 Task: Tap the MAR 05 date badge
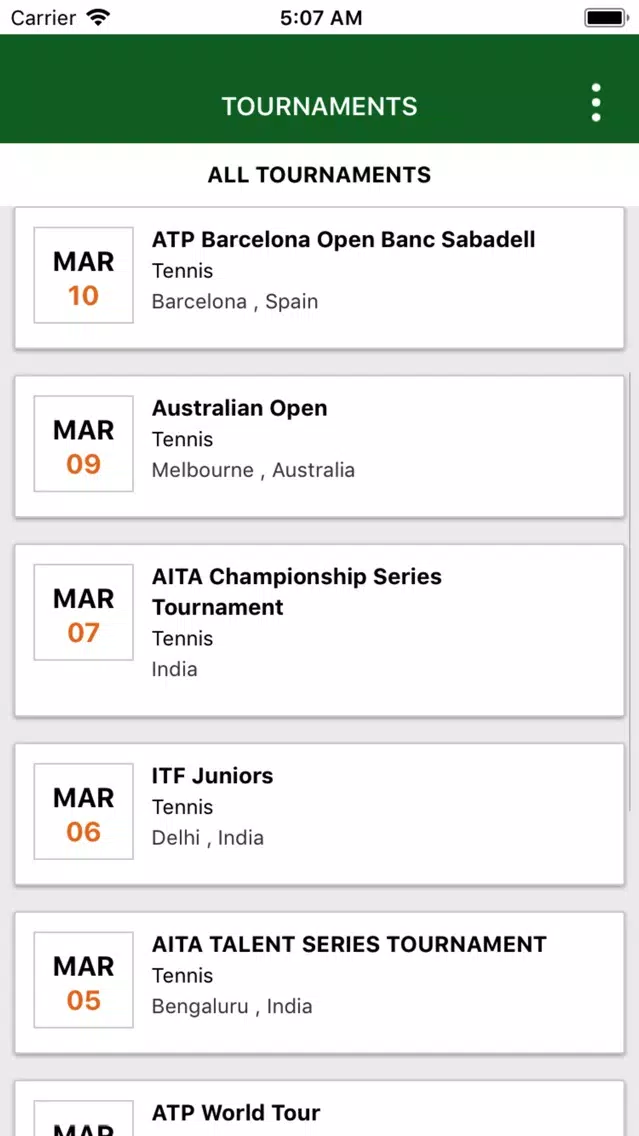[x=83, y=980]
